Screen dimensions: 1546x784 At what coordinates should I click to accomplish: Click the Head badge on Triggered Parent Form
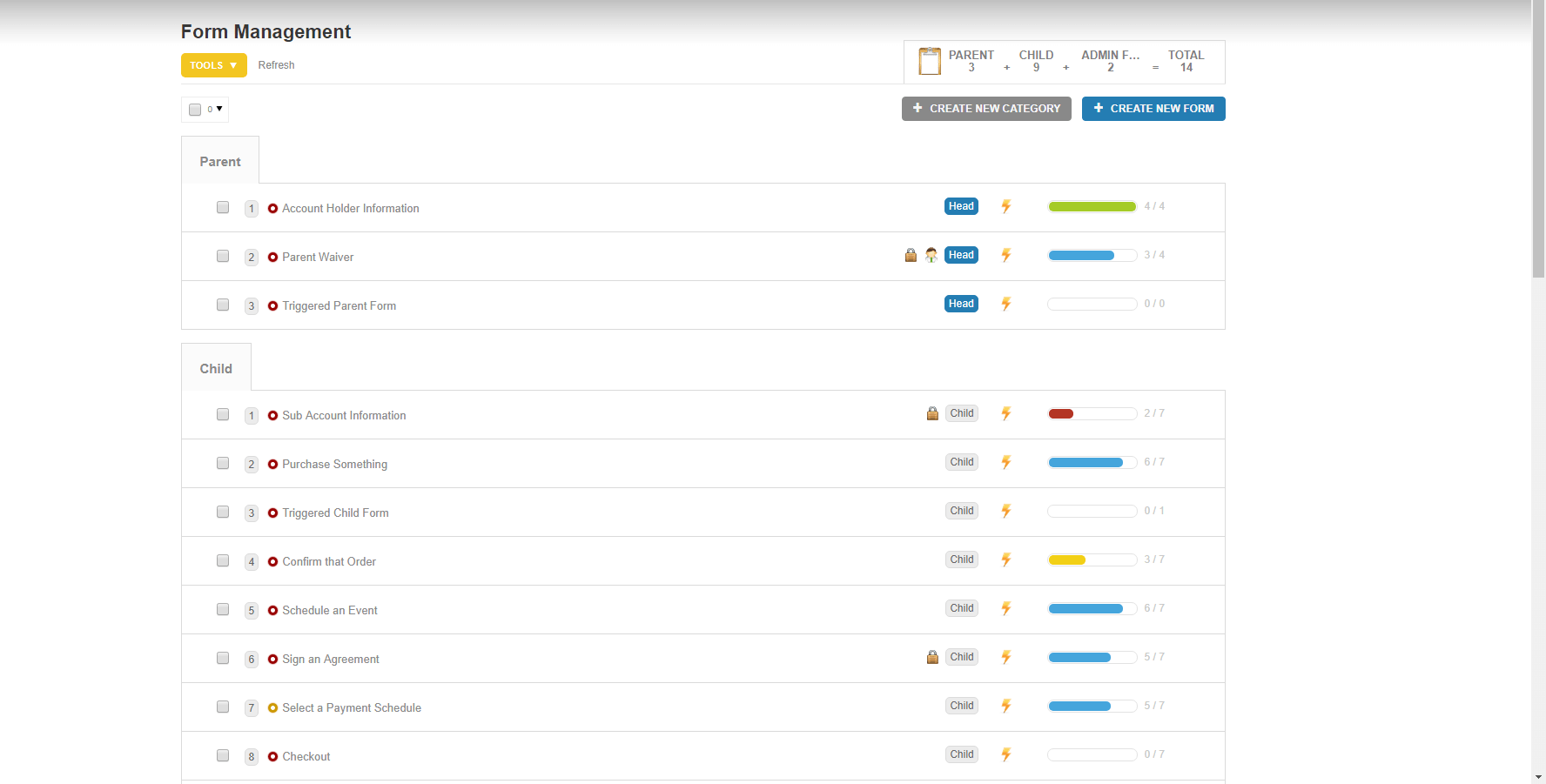click(961, 304)
